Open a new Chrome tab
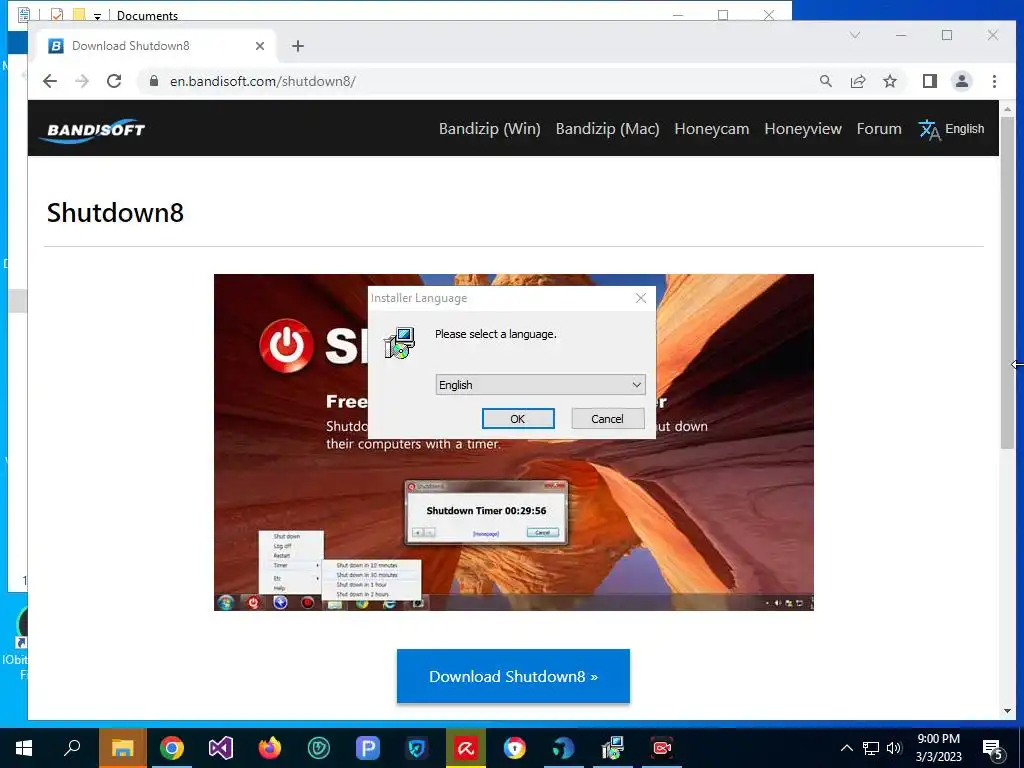This screenshot has width=1024, height=768. (x=298, y=46)
